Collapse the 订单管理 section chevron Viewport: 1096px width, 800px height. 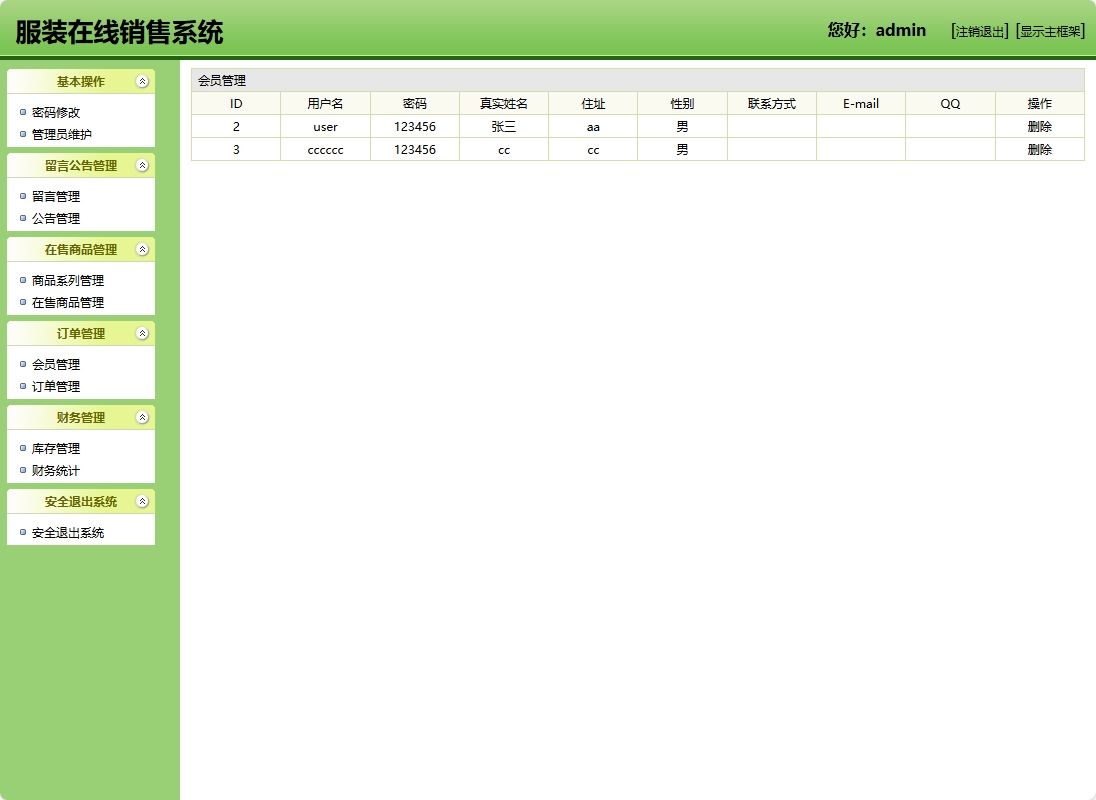tap(142, 333)
